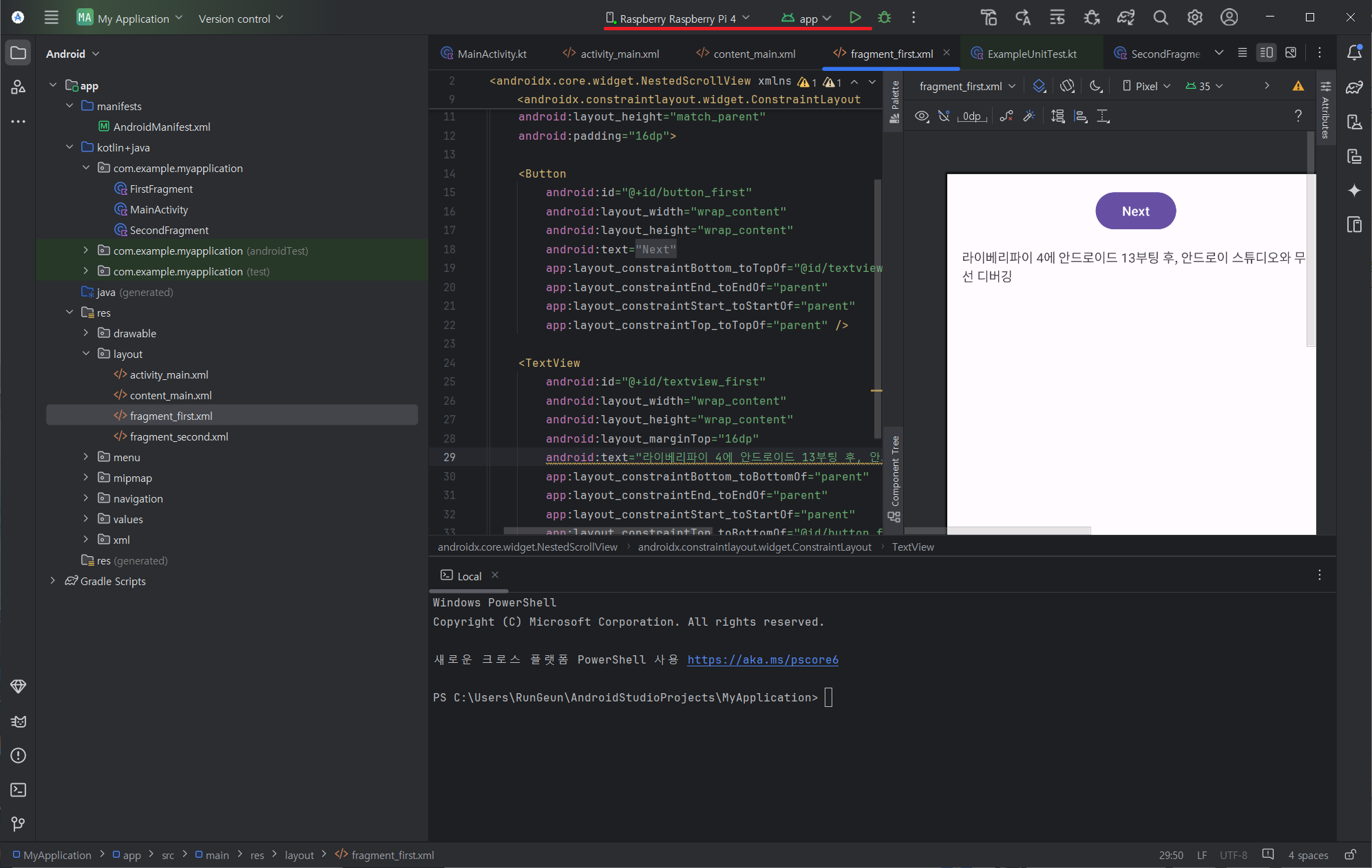
Task: Click Infer Constraints magic wand icon
Action: 1029,116
